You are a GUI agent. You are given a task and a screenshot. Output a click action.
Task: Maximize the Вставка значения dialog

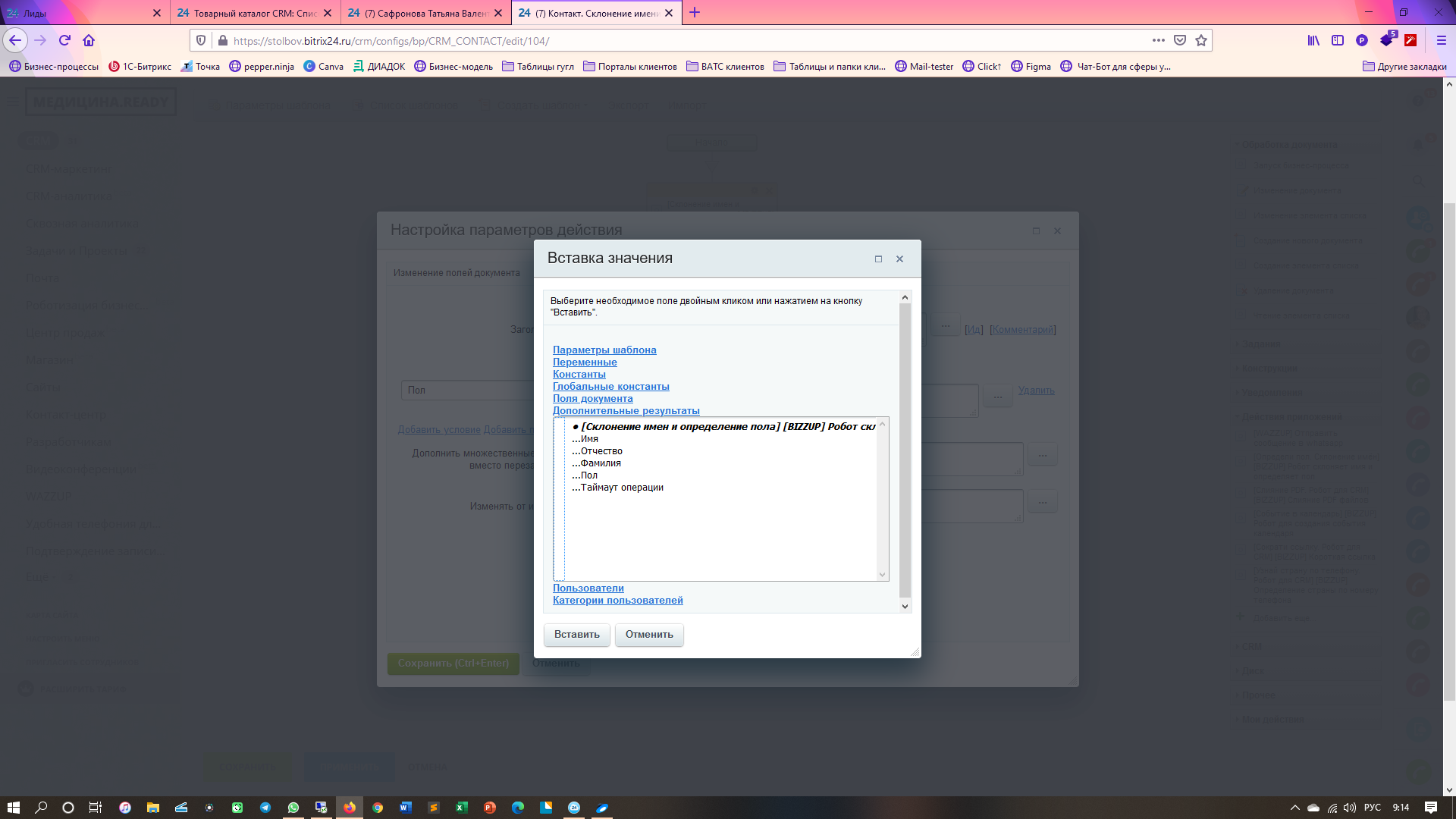878,259
